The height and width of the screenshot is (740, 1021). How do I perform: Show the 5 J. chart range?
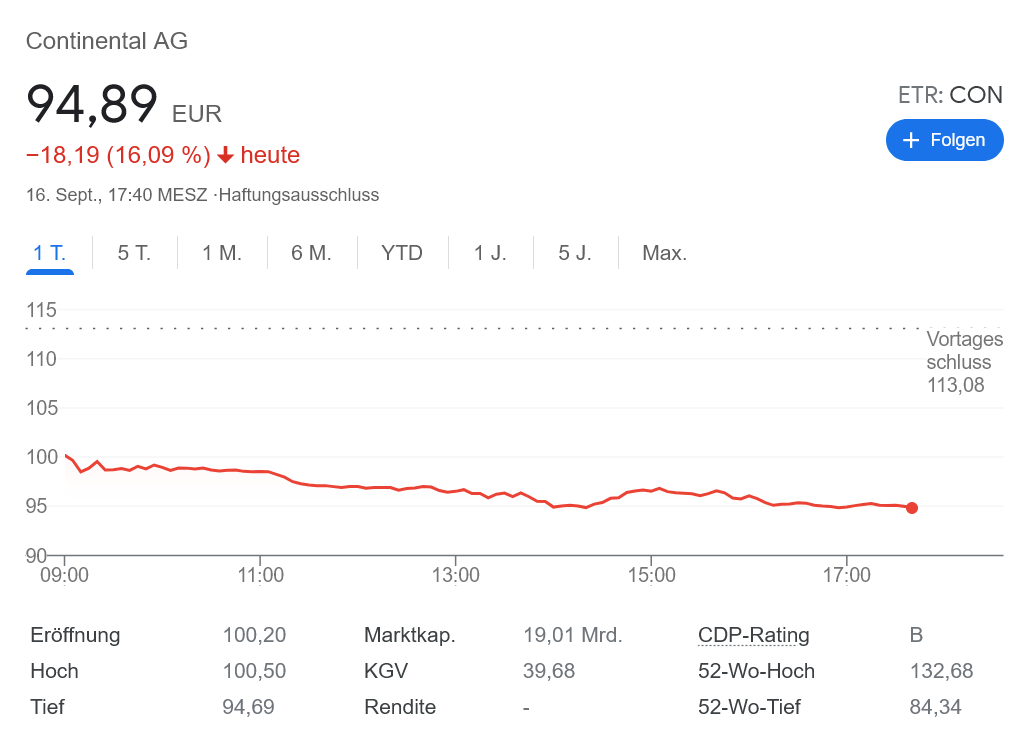575,253
